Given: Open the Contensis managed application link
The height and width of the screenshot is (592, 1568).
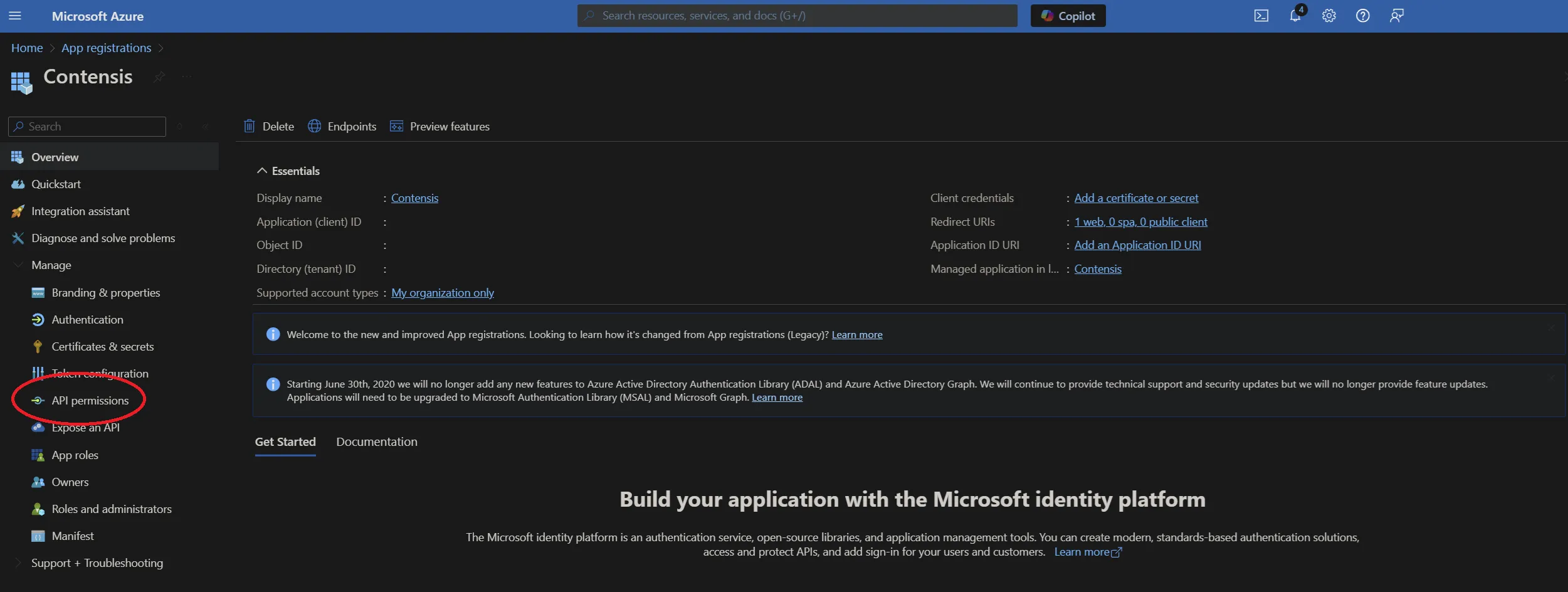Looking at the screenshot, I should [1097, 269].
